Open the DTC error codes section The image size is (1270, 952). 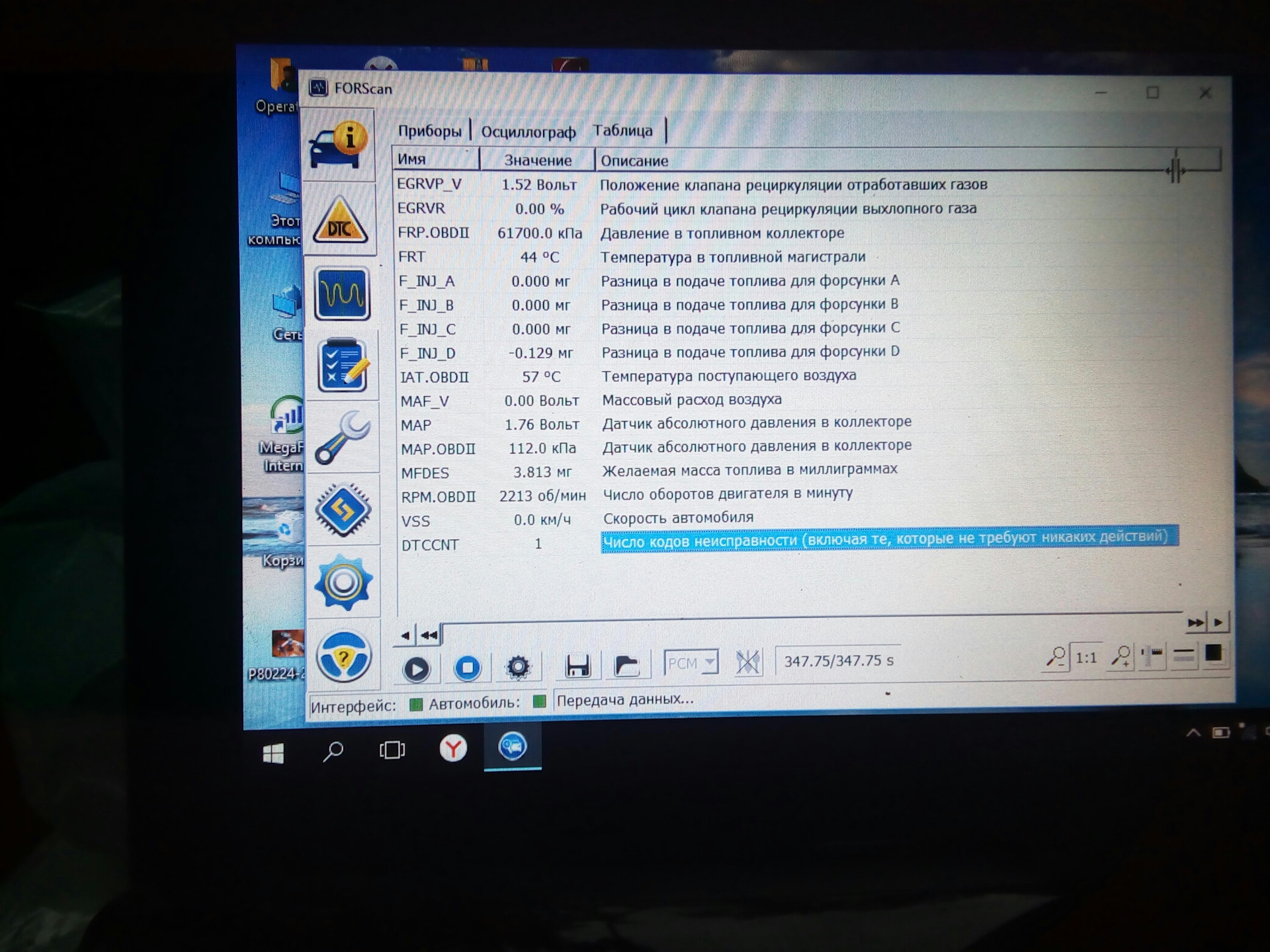(x=340, y=220)
